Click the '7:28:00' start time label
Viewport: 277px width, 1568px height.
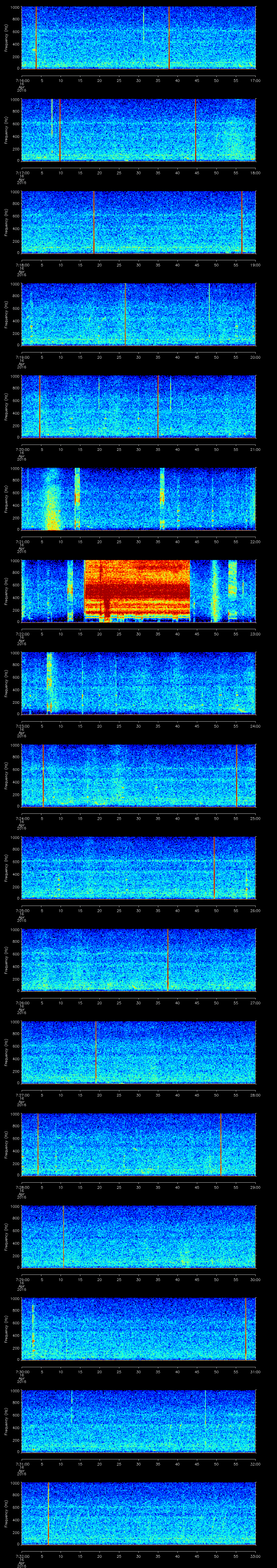[22, 1187]
